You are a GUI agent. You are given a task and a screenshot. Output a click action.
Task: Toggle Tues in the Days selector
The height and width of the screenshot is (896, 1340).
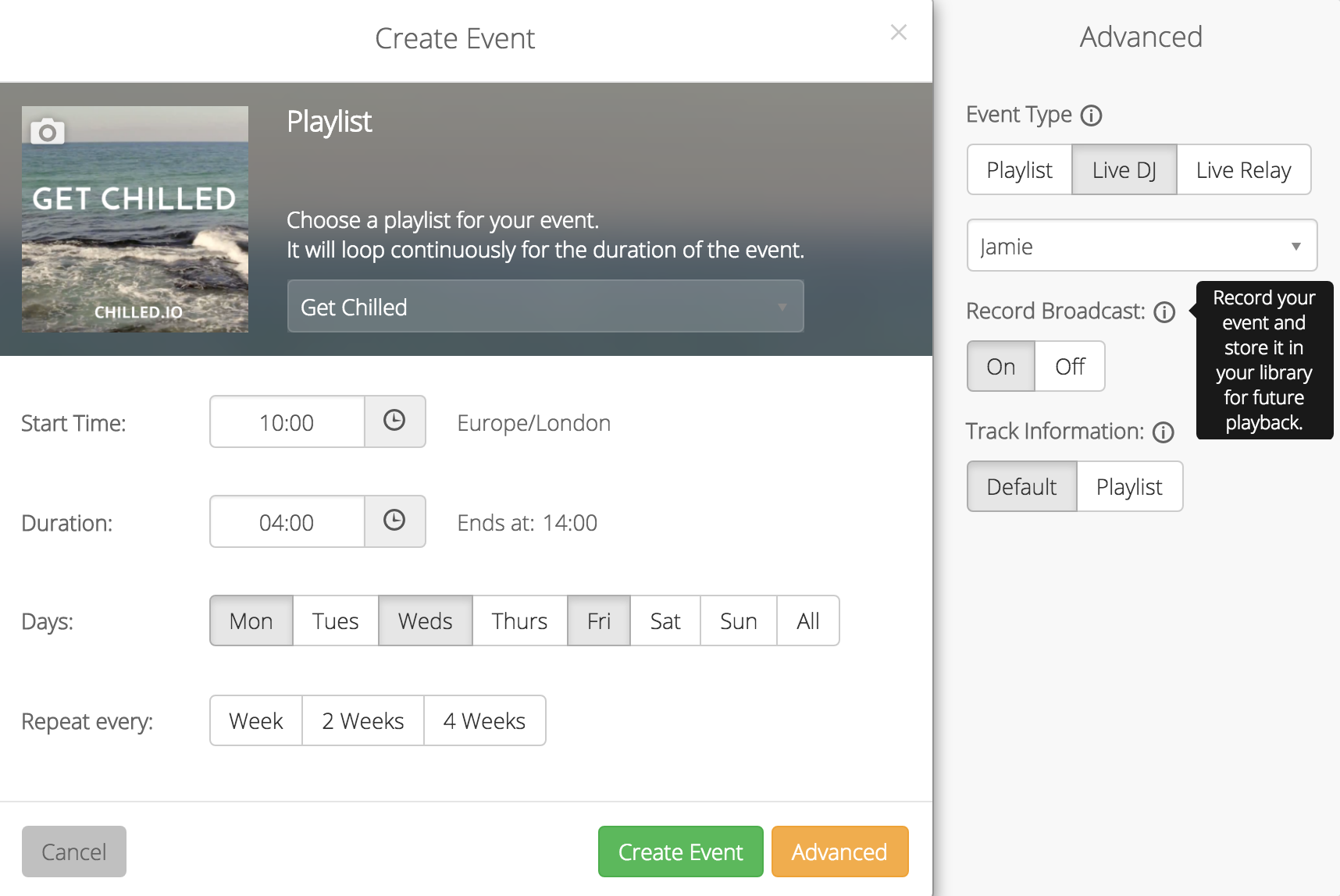coord(335,621)
